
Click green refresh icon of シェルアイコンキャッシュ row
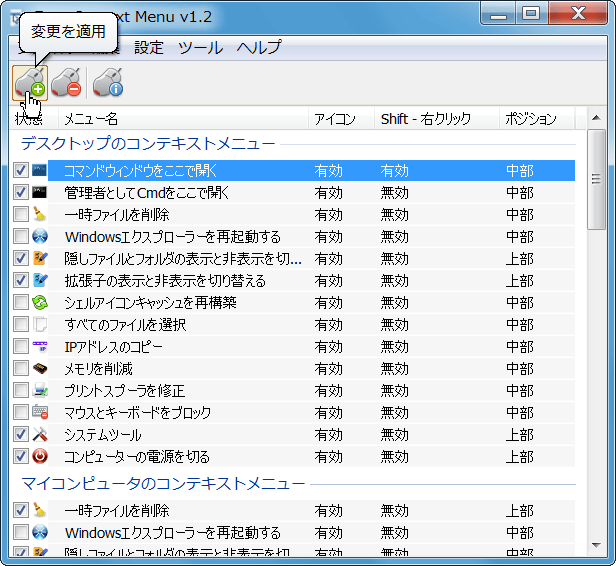[40, 302]
